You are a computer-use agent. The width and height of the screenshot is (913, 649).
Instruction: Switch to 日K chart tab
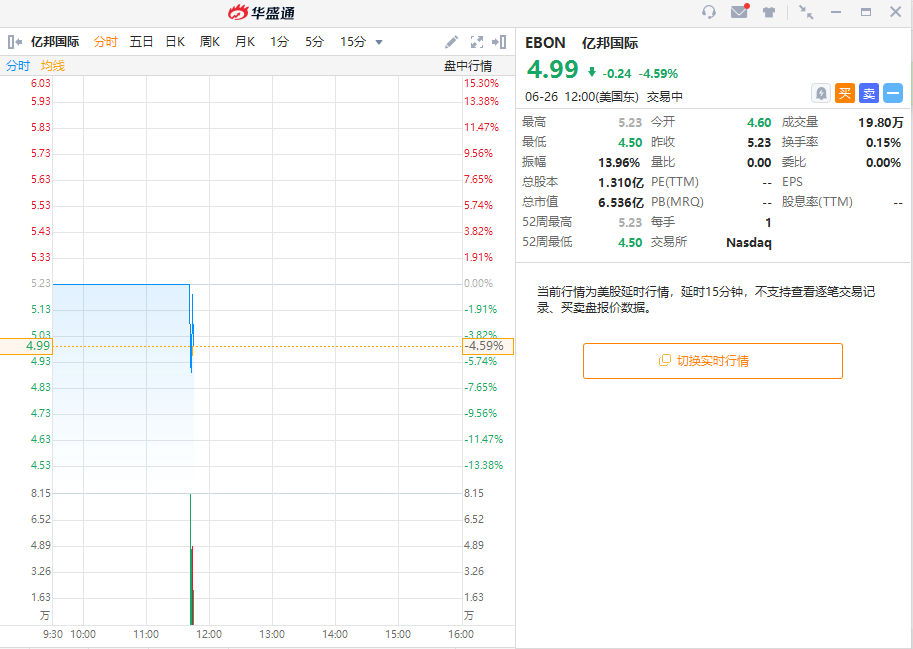coord(175,42)
